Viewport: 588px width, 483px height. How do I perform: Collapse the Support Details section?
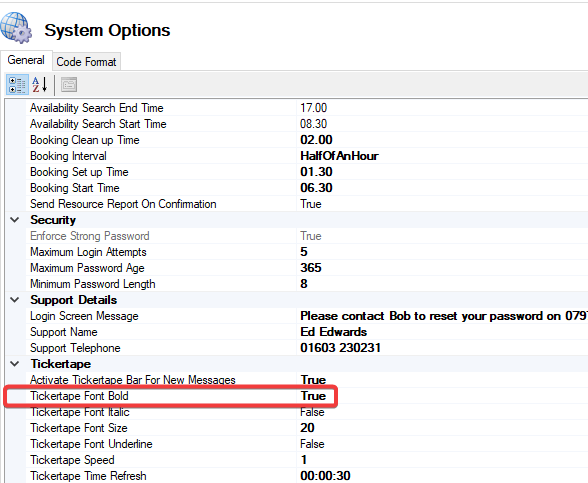coord(15,300)
